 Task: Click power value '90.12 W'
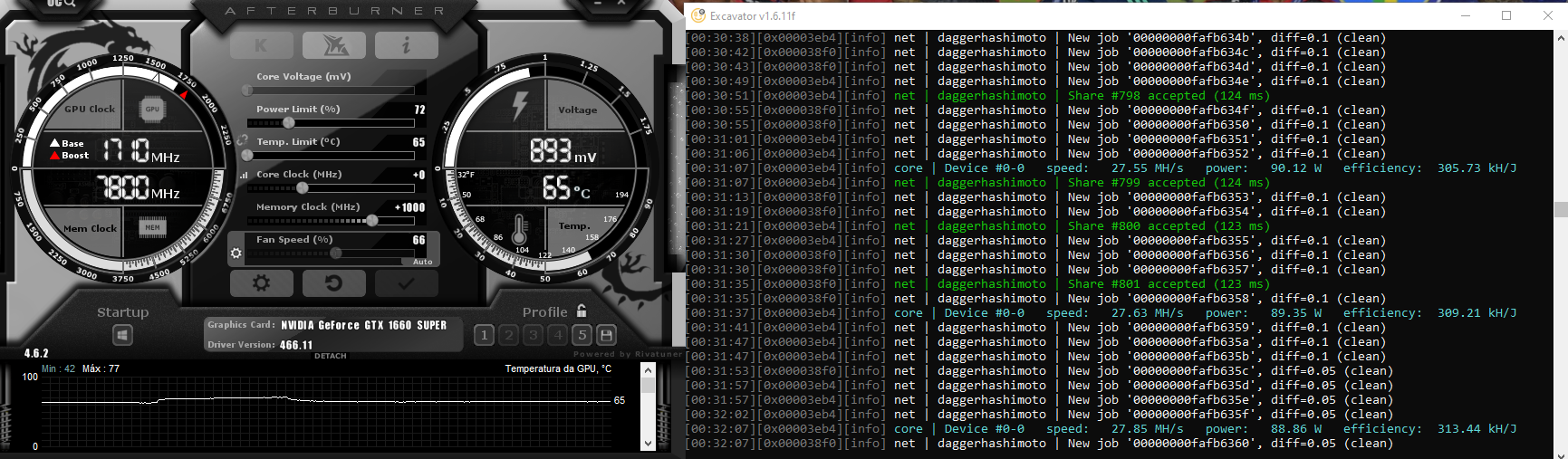[1296, 167]
